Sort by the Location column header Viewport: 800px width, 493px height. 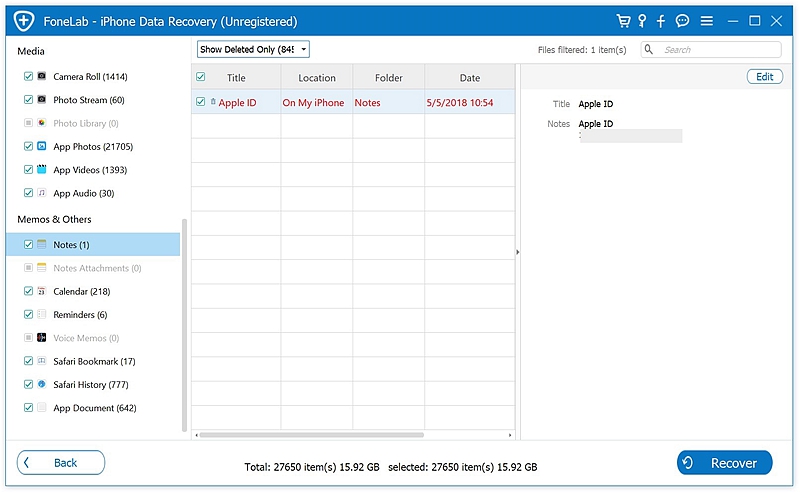317,78
